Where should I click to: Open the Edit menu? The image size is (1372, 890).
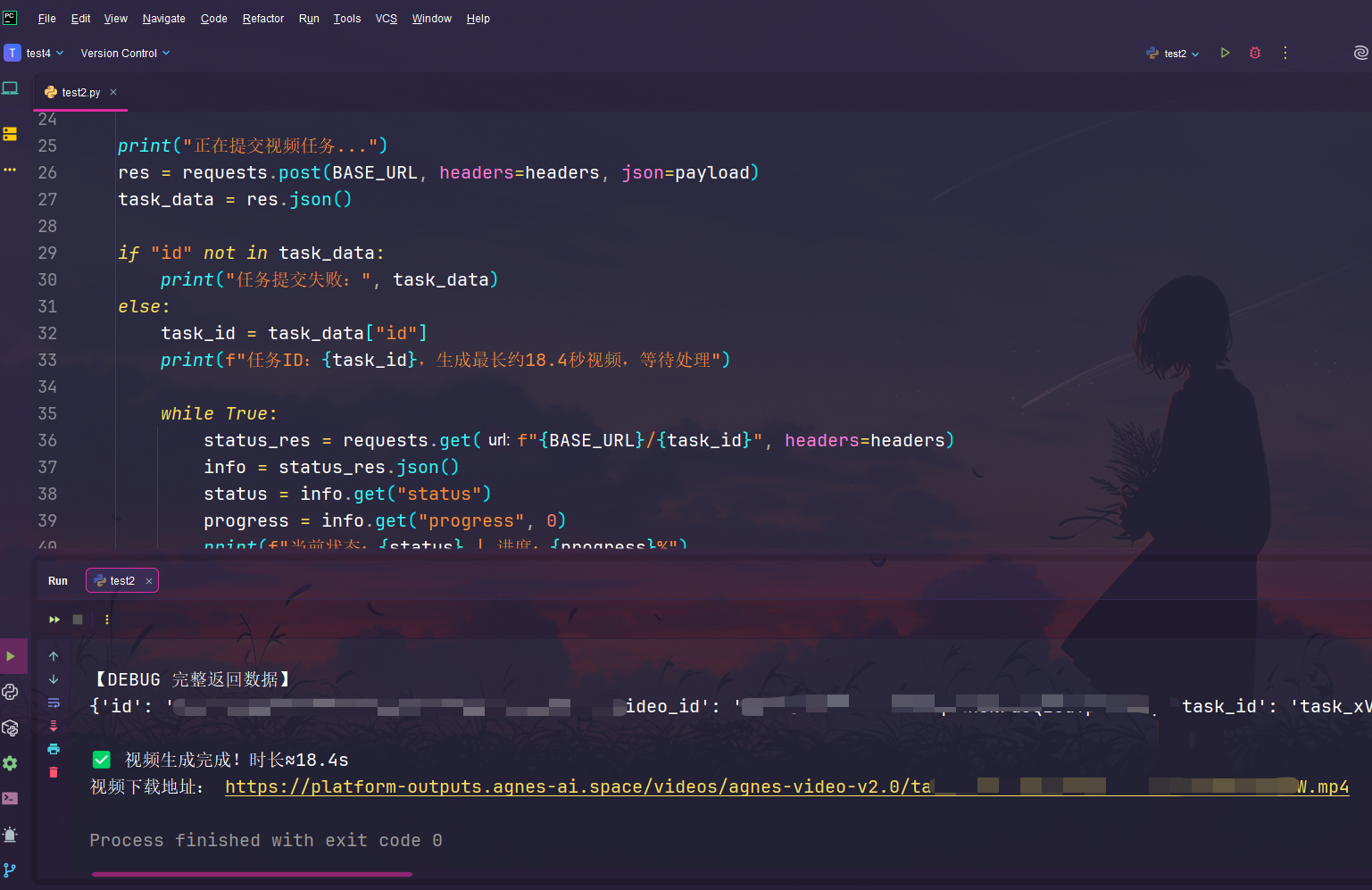point(80,19)
